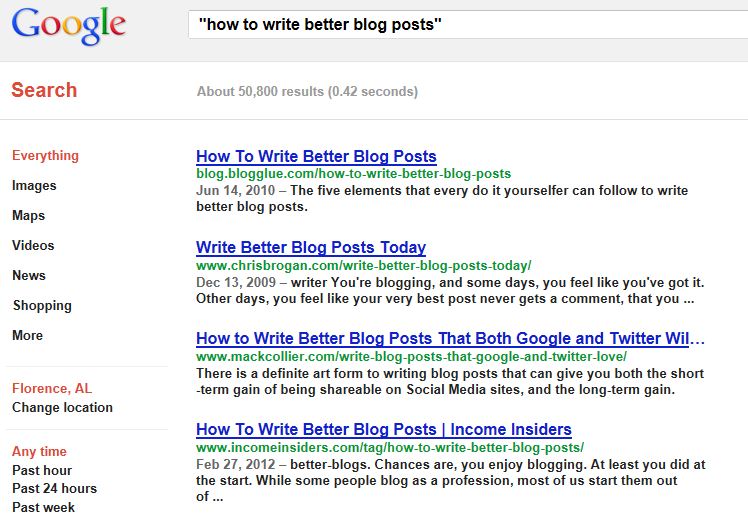This screenshot has height=516, width=748.
Task: Filter results to Past week
Action: (x=43, y=507)
